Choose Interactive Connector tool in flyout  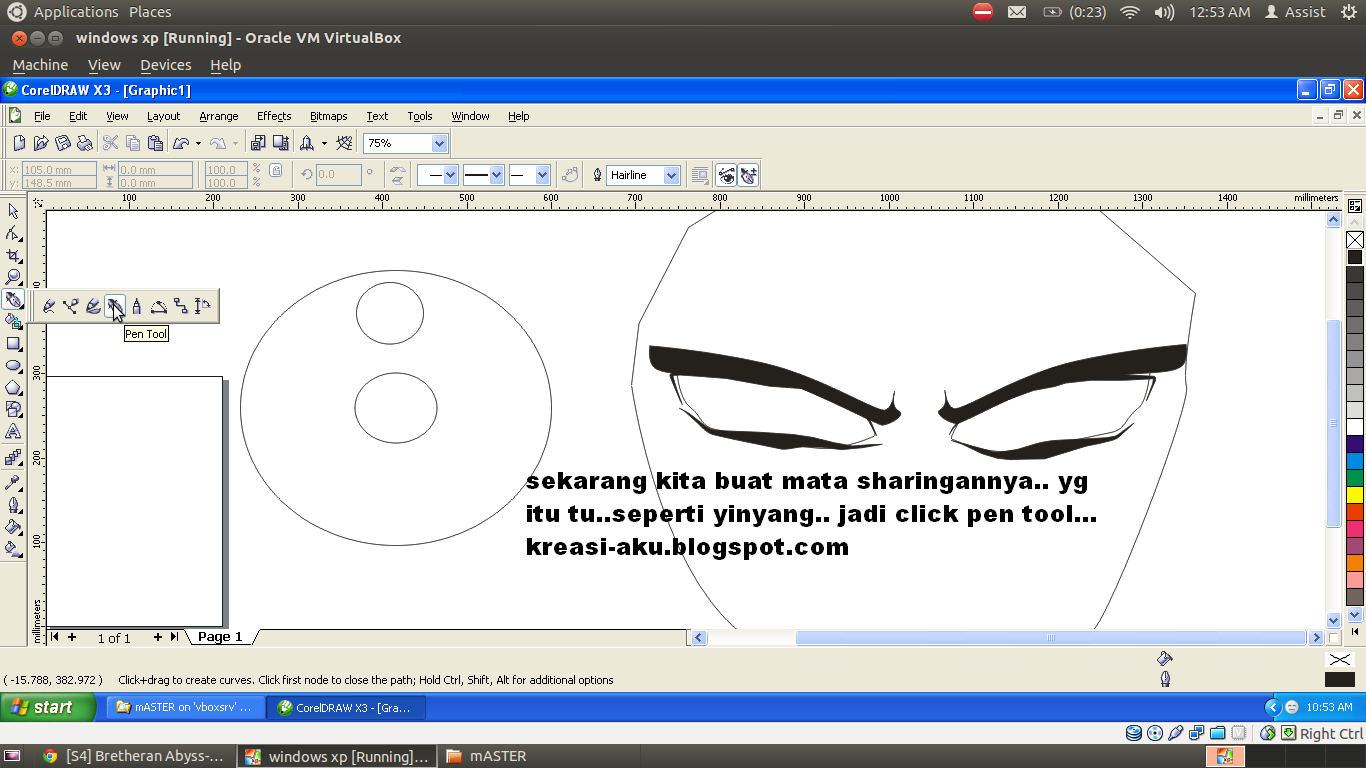[x=181, y=306]
